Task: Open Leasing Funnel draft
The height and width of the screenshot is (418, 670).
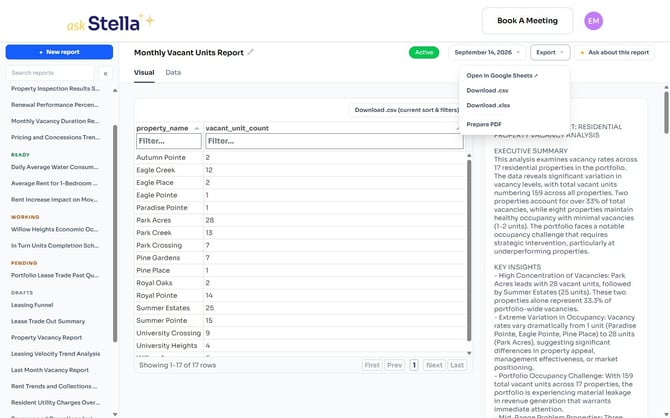Action: [x=32, y=305]
